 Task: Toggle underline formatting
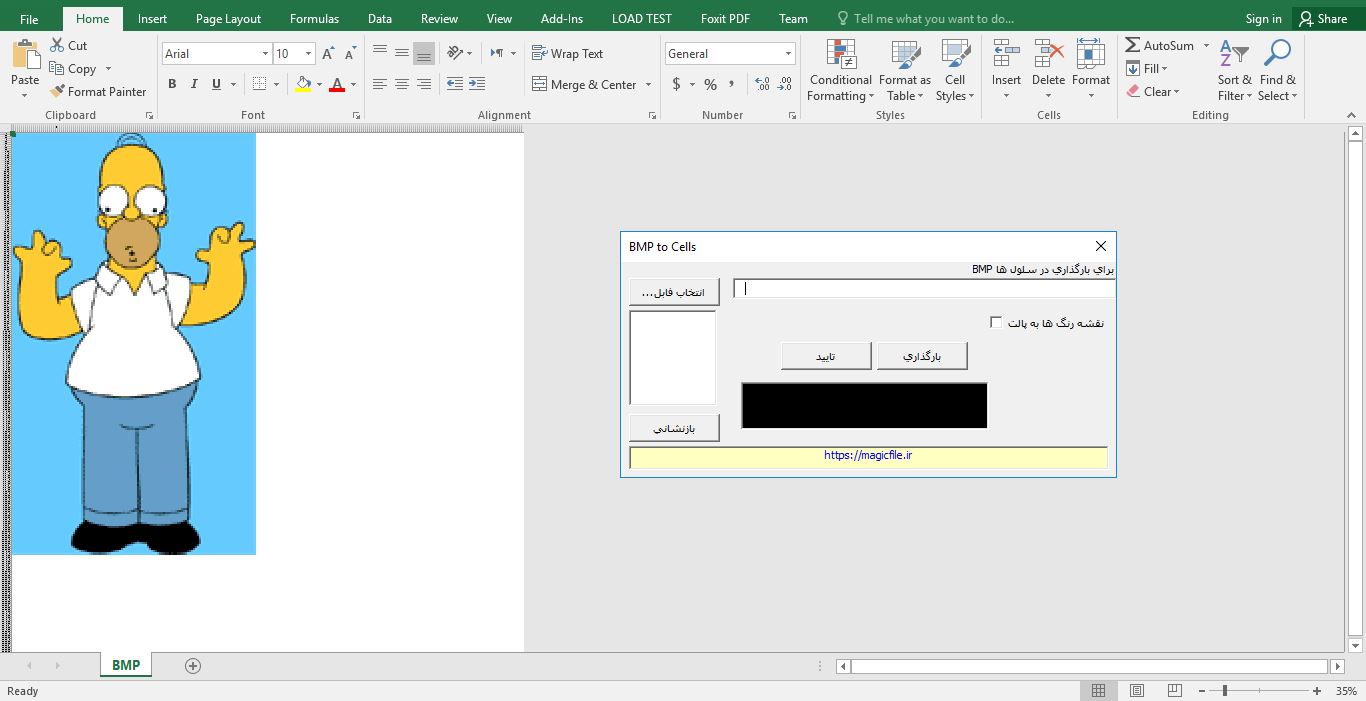point(216,85)
